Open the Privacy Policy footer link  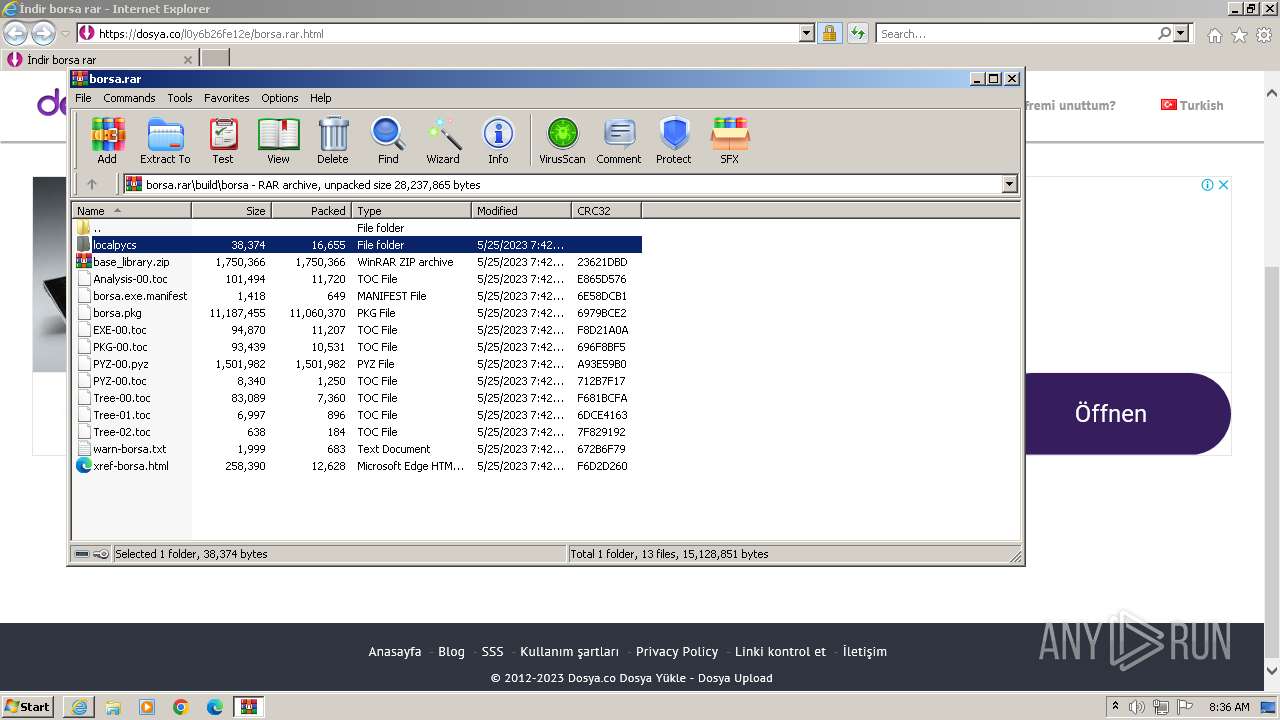tap(677, 651)
